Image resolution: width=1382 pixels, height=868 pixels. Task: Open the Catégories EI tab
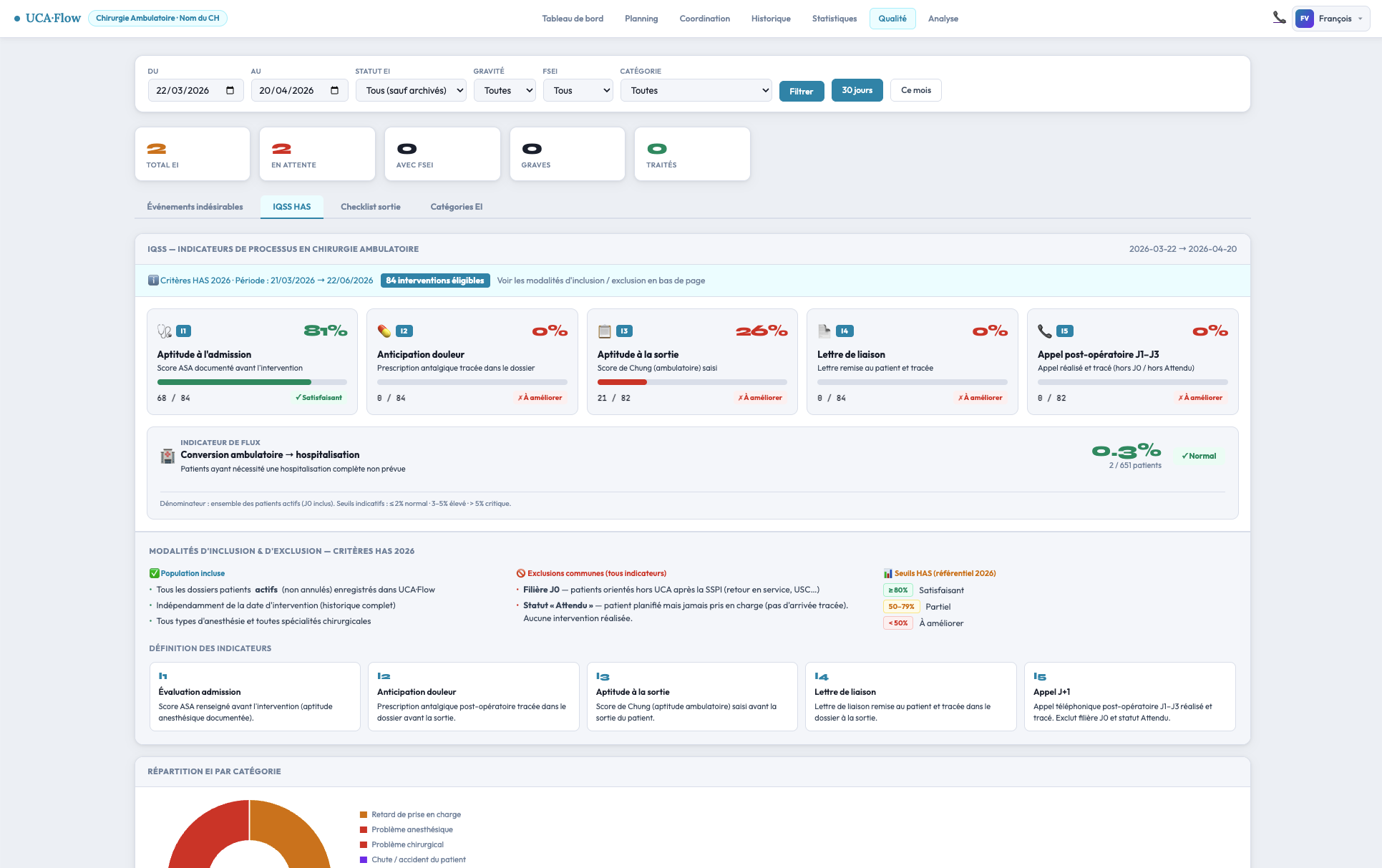(x=457, y=207)
